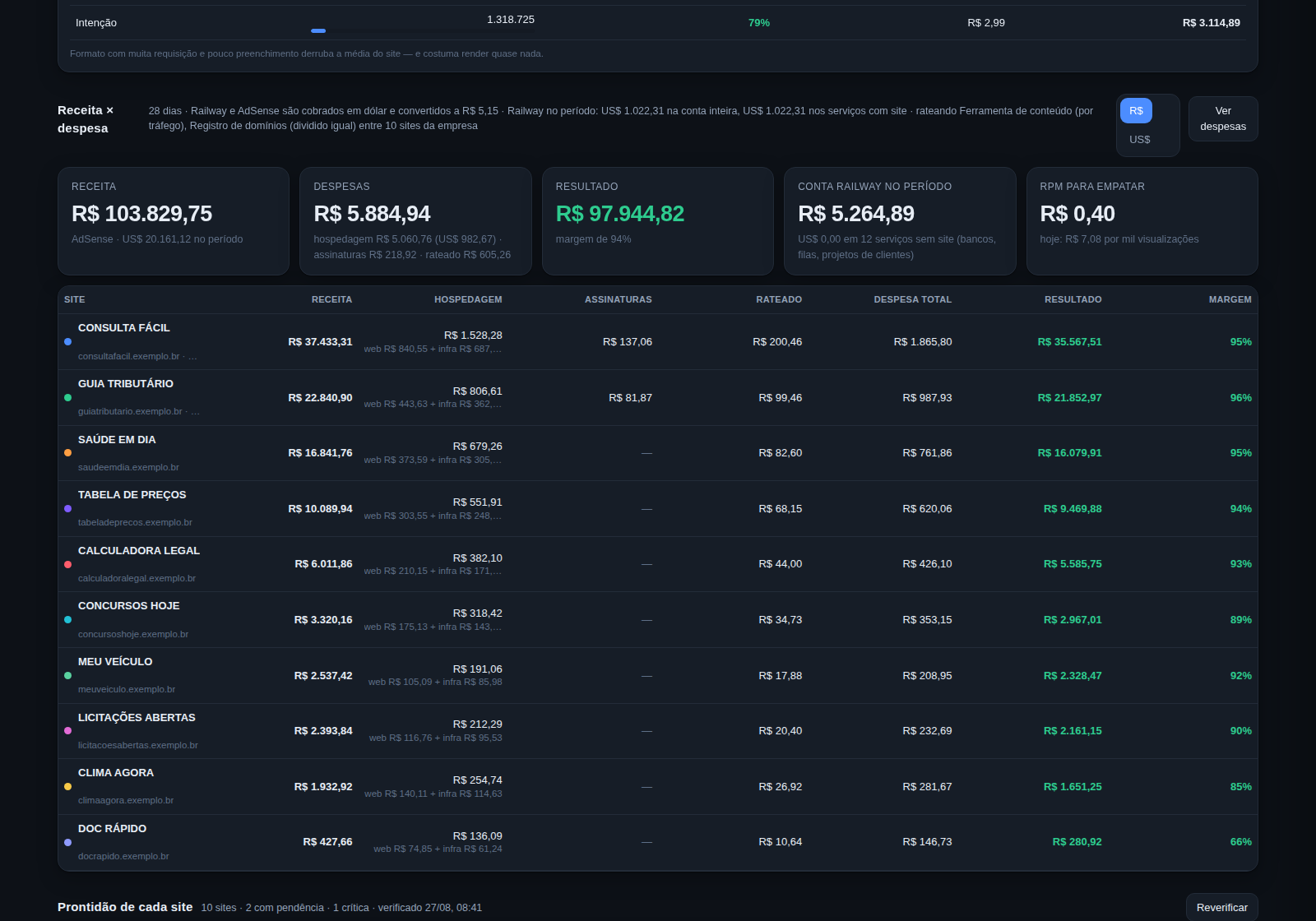Click the red dot beside Calculadora Legal
This screenshot has height=921, width=1316.
(67, 564)
